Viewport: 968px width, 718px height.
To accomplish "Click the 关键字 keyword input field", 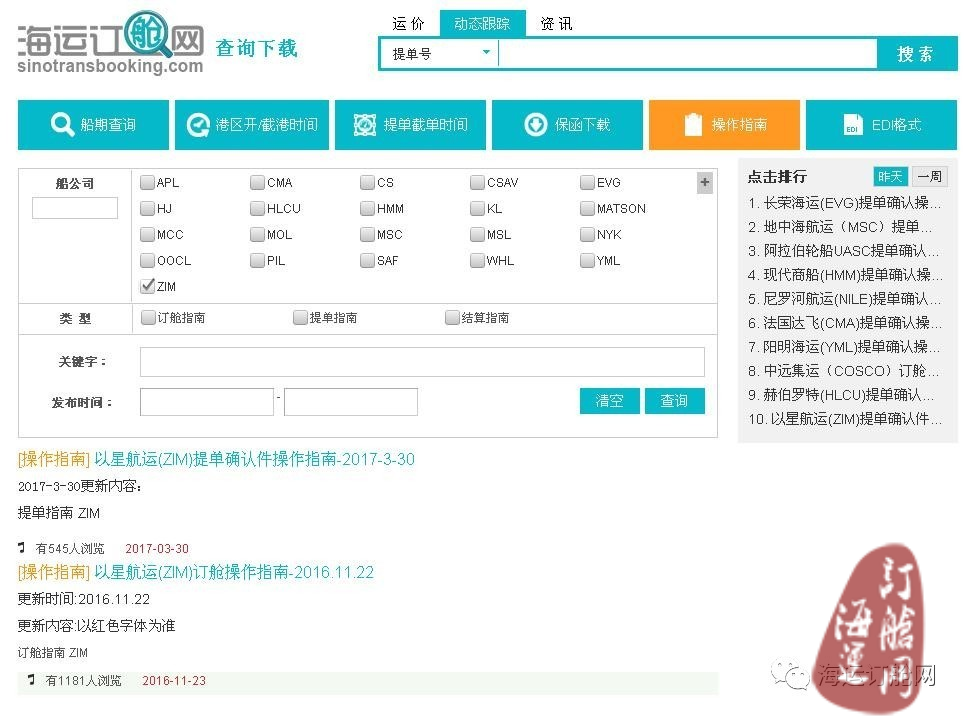I will pos(422,362).
